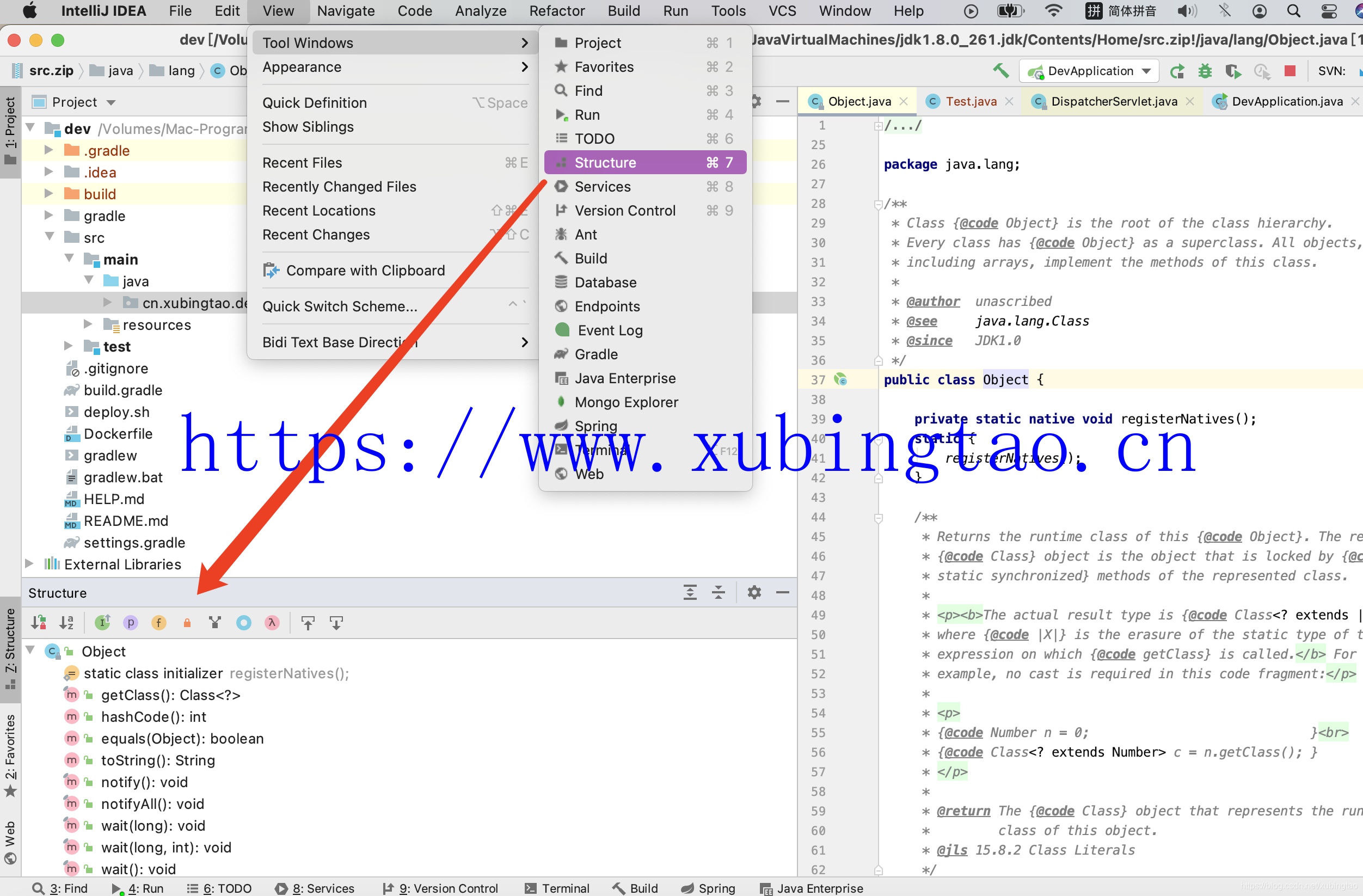This screenshot has height=896, width=1363.
Task: Start debugging with the bug icon
Action: click(1205, 71)
